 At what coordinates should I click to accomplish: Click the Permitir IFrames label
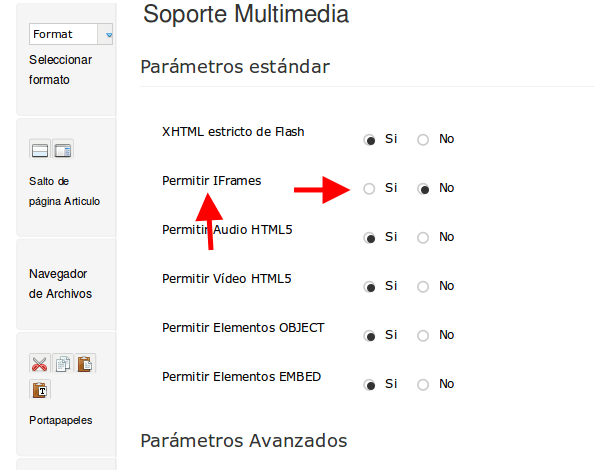click(211, 181)
